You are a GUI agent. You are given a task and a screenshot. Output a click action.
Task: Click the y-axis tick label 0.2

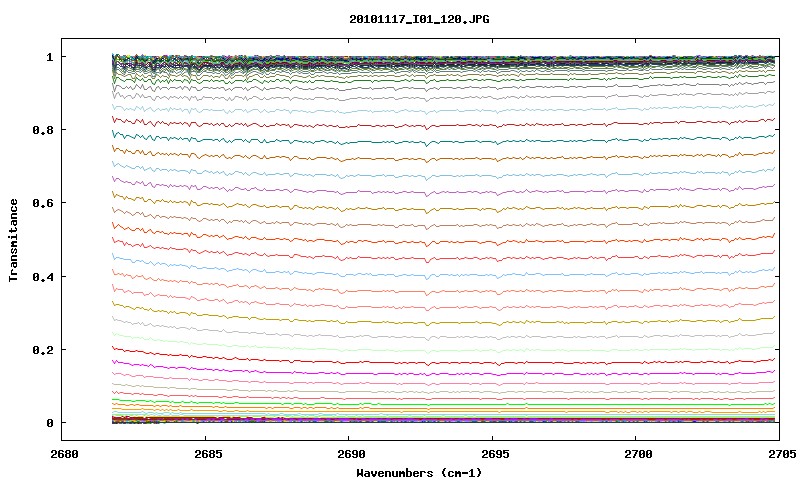point(43,349)
